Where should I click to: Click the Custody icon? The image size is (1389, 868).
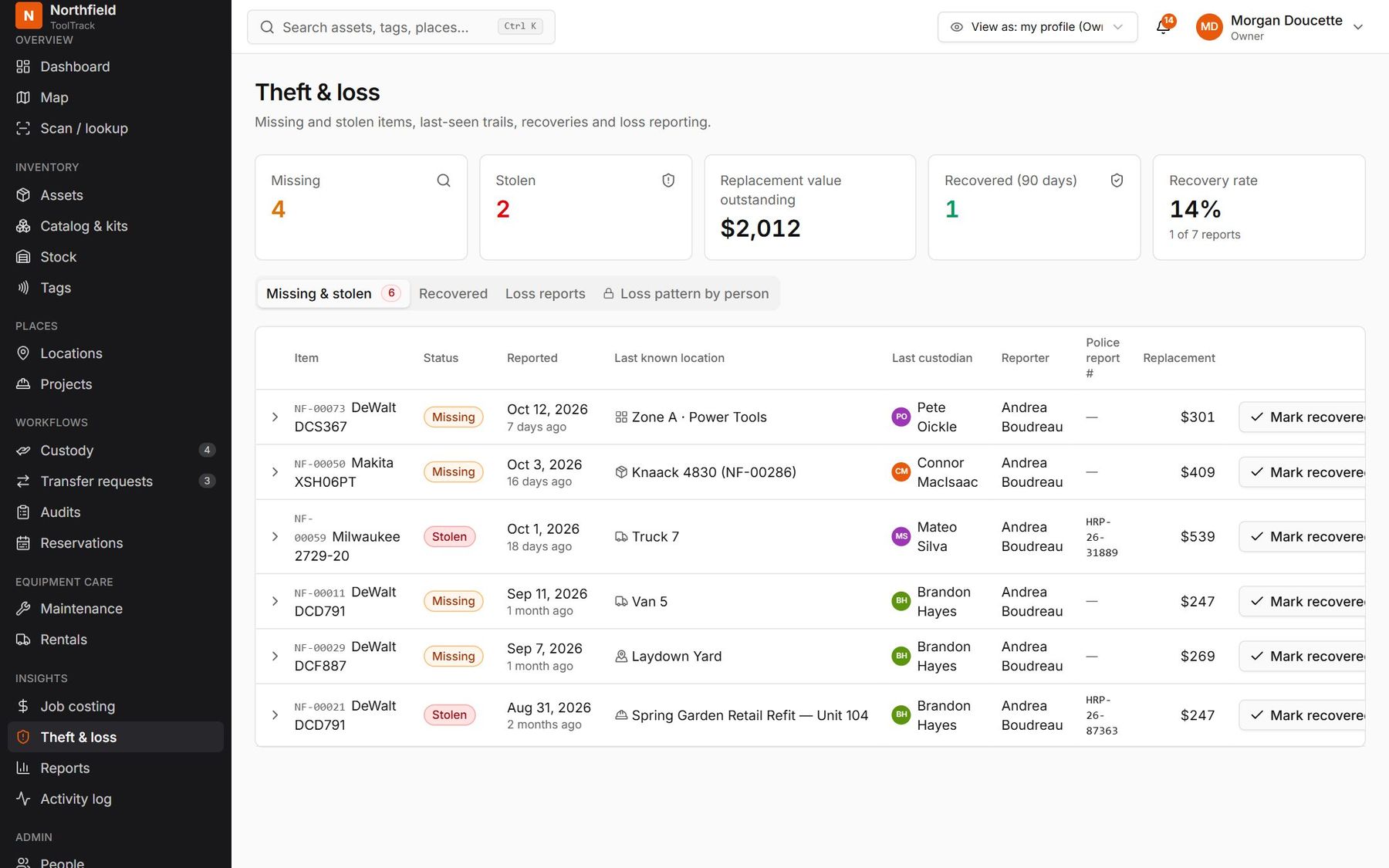pos(23,451)
